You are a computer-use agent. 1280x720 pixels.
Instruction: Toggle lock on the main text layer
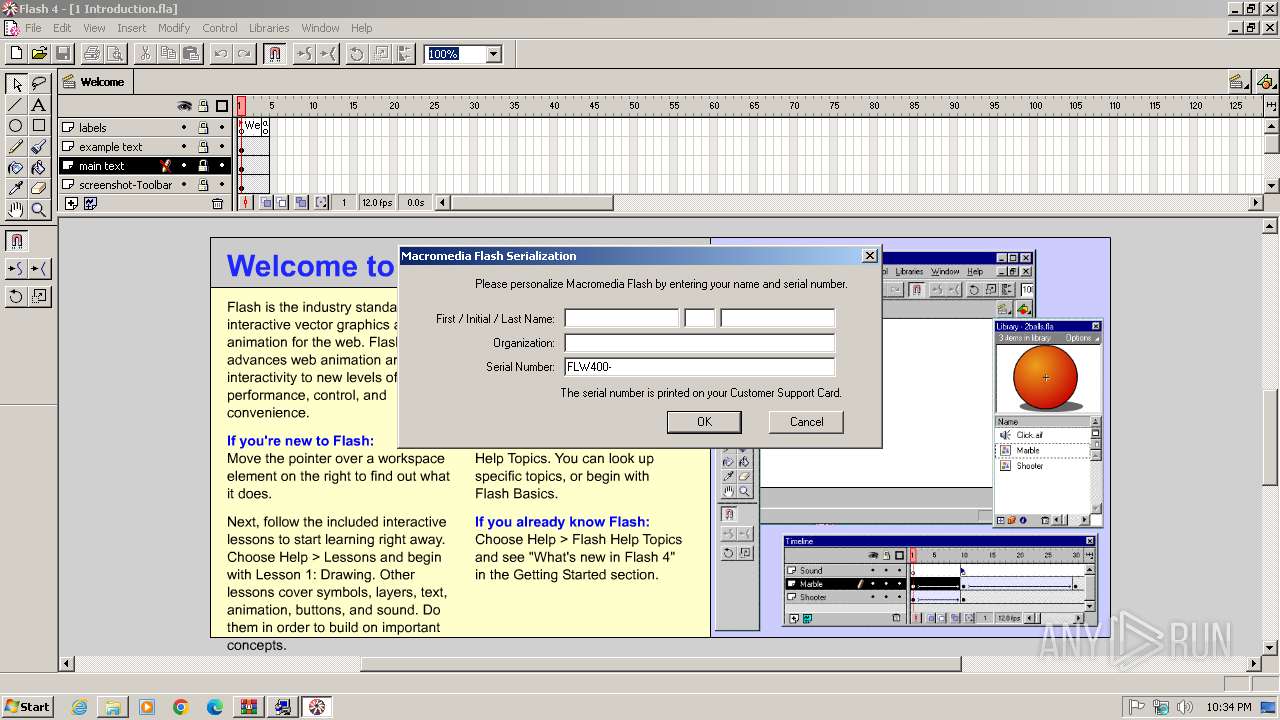203,166
